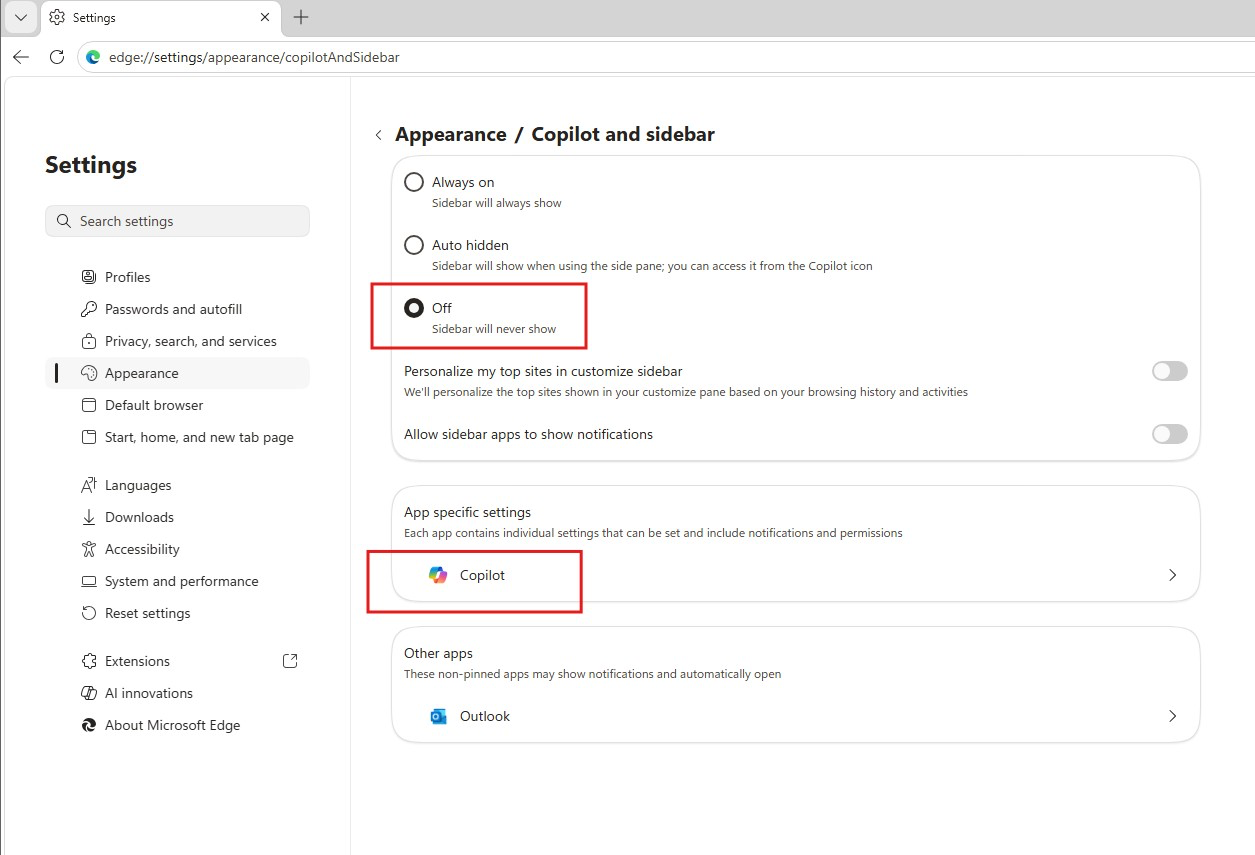Open Privacy, search, and services section
The width and height of the screenshot is (1255, 855).
[x=190, y=341]
